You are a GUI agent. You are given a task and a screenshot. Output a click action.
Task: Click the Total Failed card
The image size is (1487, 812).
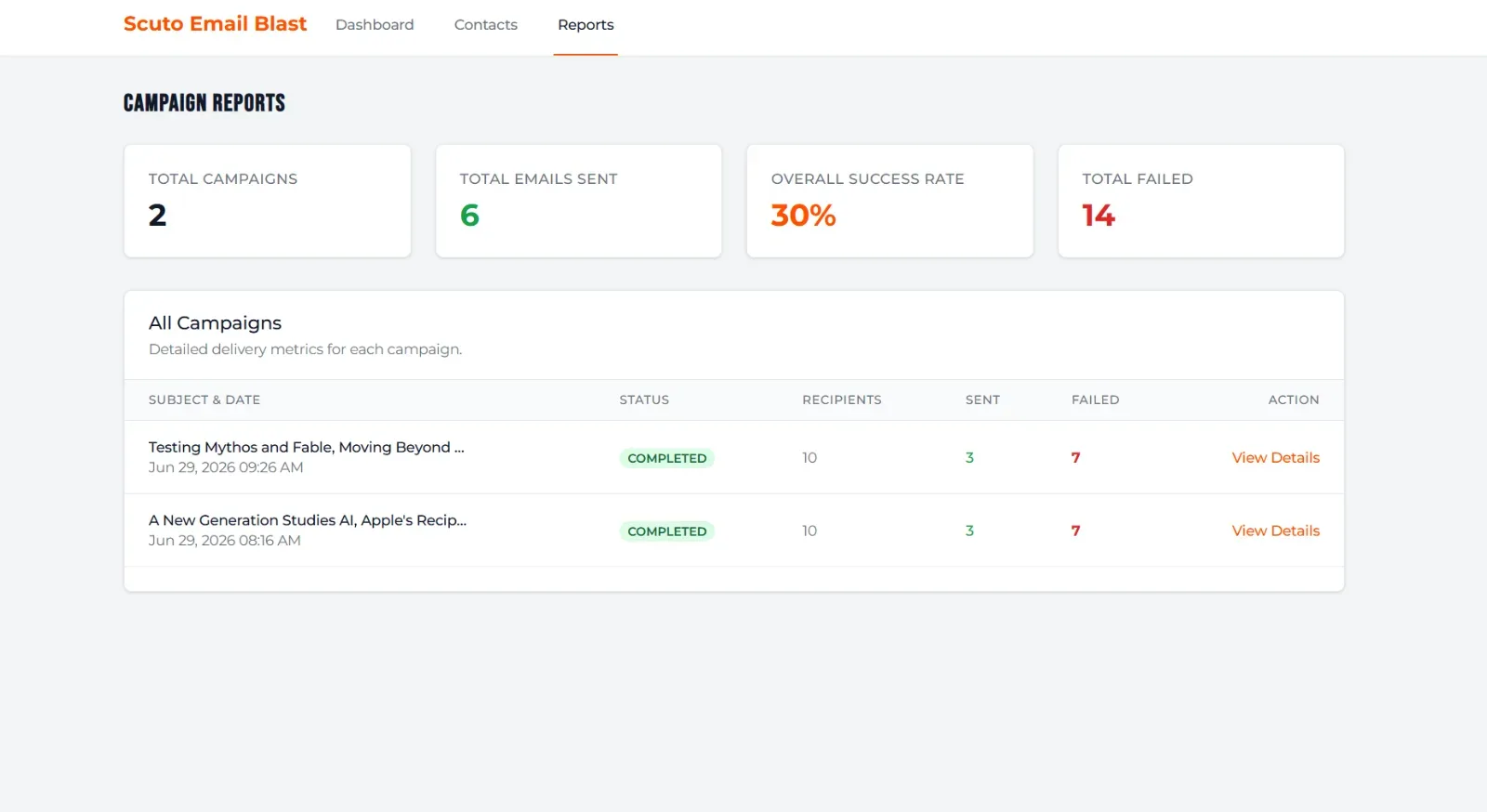pyautogui.click(x=1202, y=201)
